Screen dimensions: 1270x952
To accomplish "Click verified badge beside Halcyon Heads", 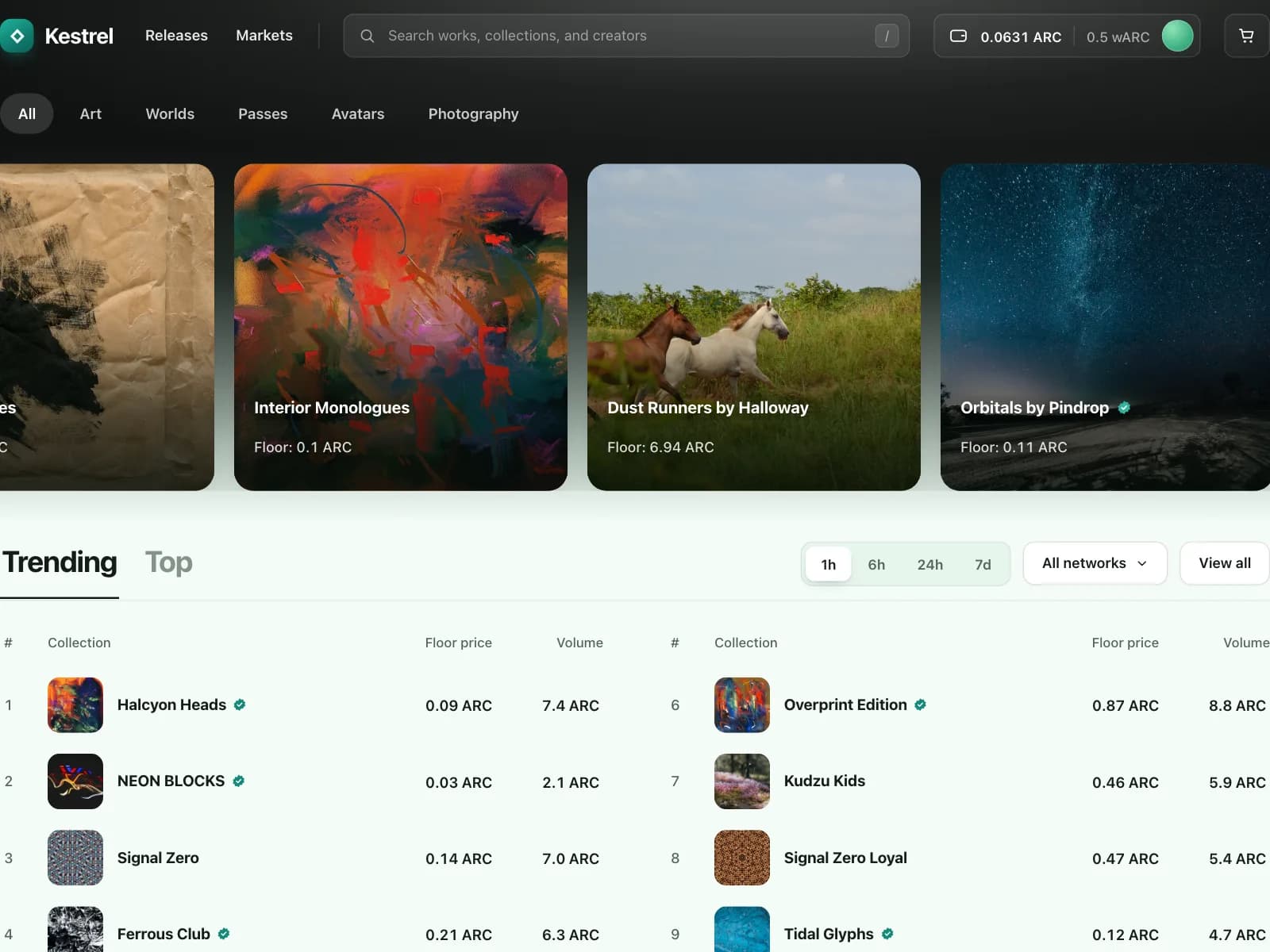I will 240,704.
